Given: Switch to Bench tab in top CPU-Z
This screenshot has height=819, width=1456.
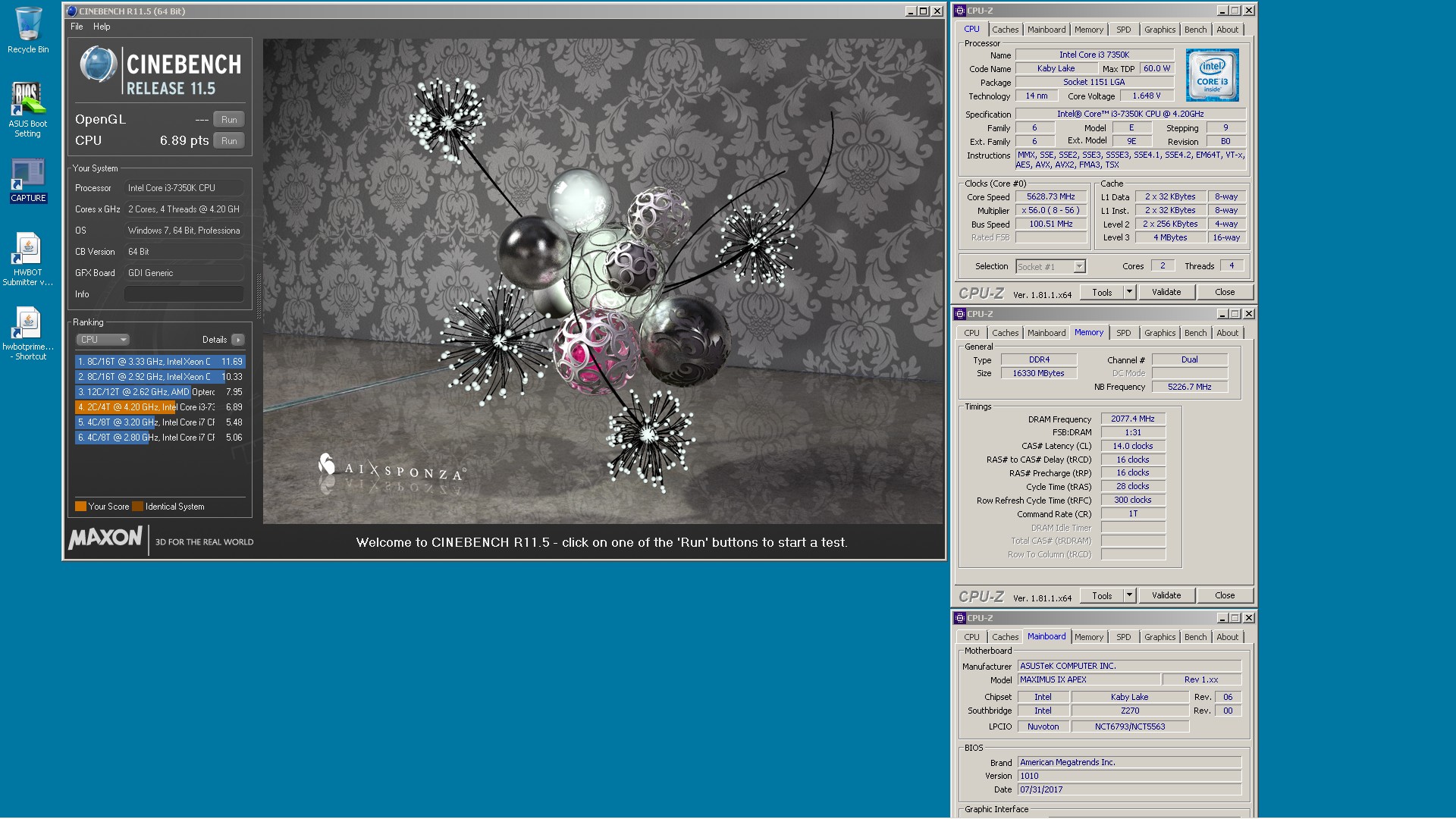Looking at the screenshot, I should pos(1195,30).
